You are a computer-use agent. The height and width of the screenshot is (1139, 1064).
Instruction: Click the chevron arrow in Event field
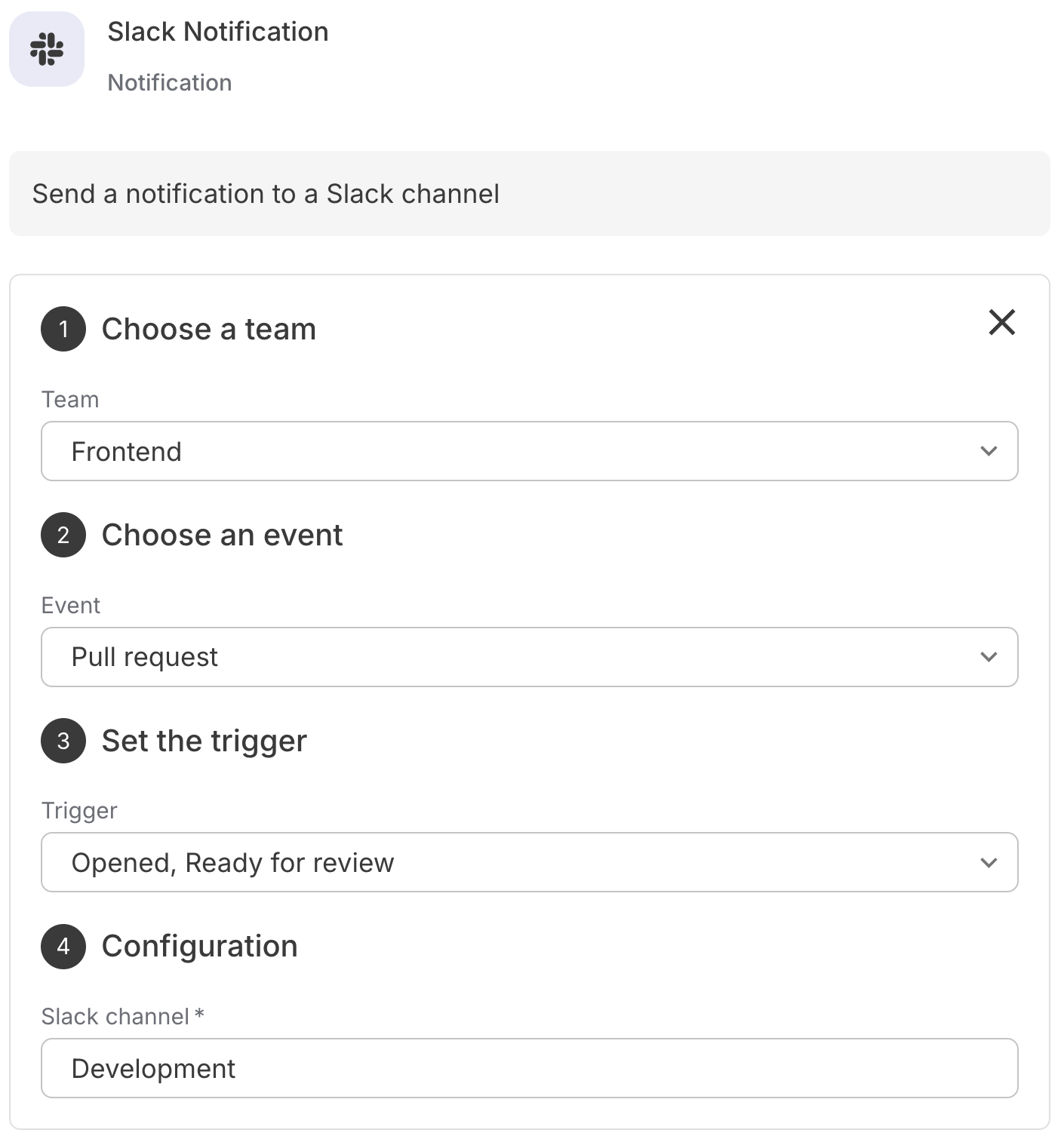[x=989, y=657]
